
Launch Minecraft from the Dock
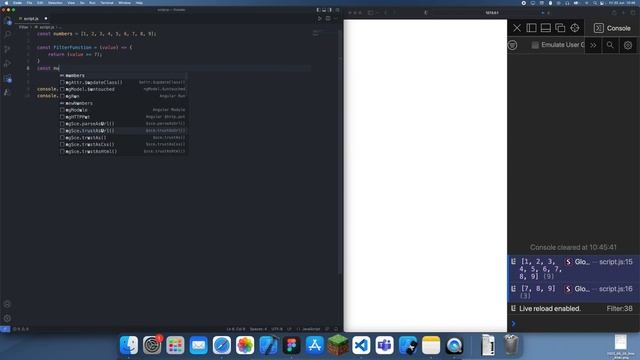coord(338,345)
